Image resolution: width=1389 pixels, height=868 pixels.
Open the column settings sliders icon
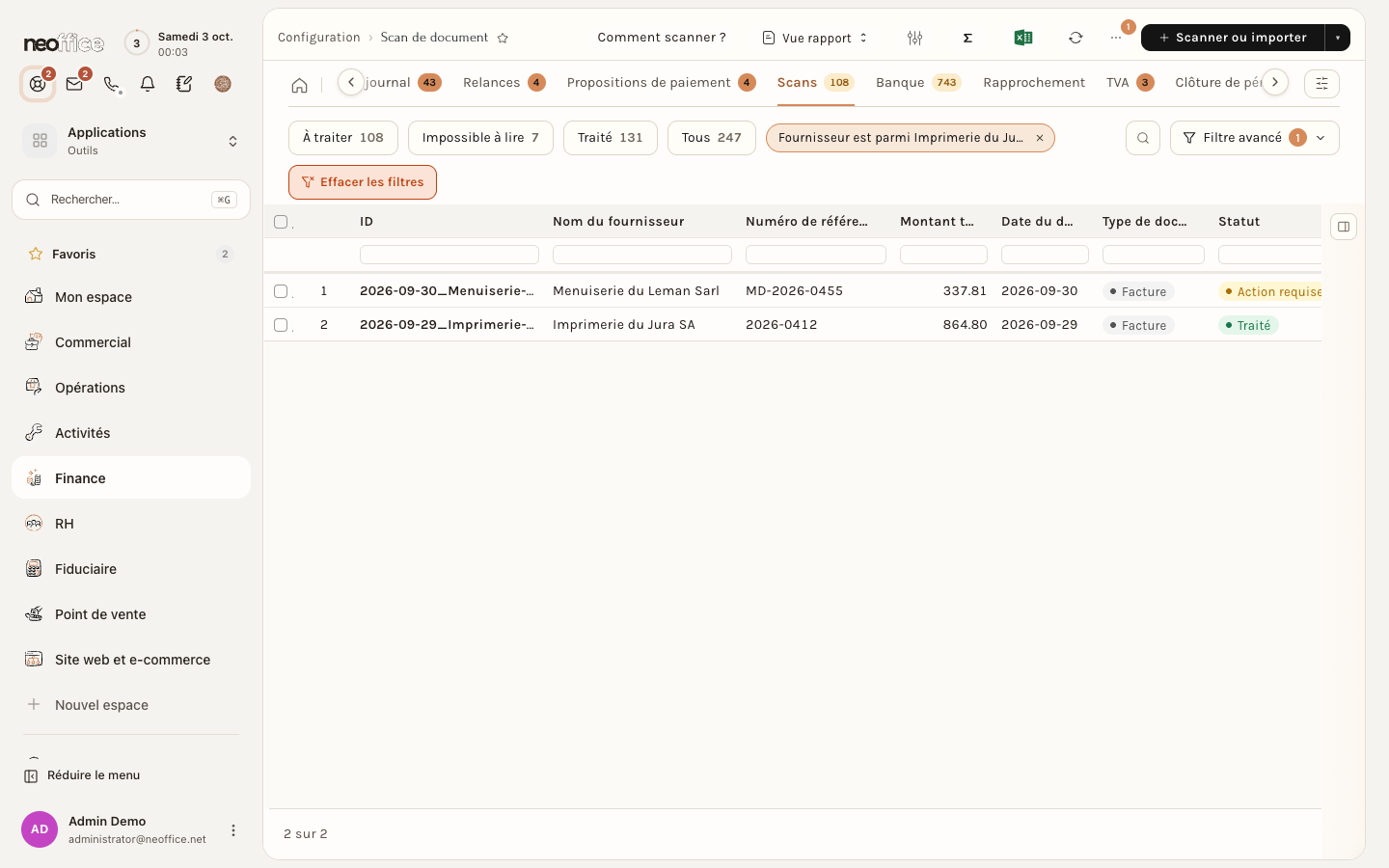(x=914, y=38)
